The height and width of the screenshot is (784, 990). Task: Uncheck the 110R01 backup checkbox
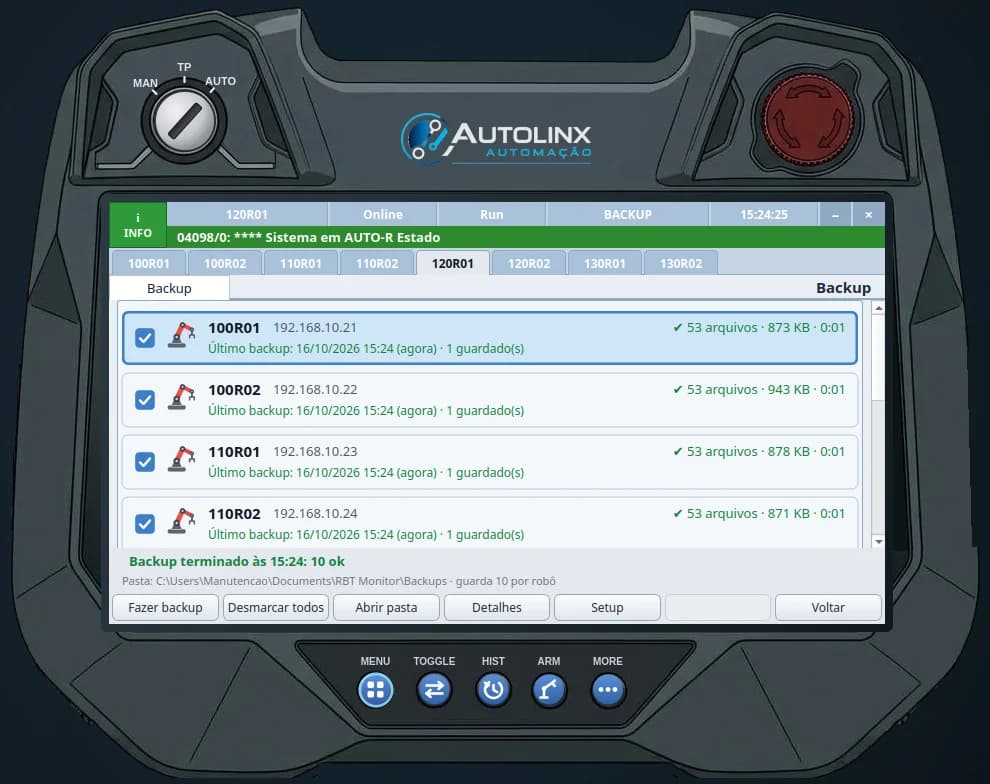pos(145,461)
